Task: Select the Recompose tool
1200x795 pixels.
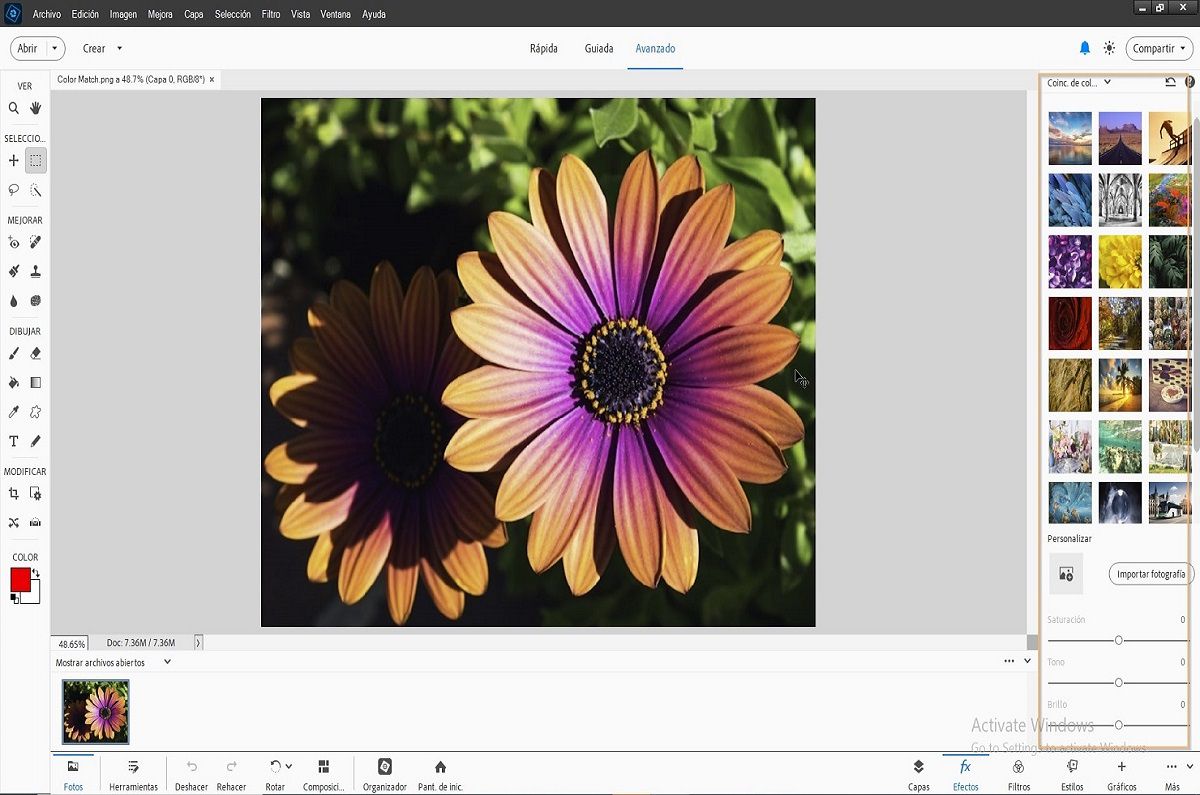Action: coord(36,493)
